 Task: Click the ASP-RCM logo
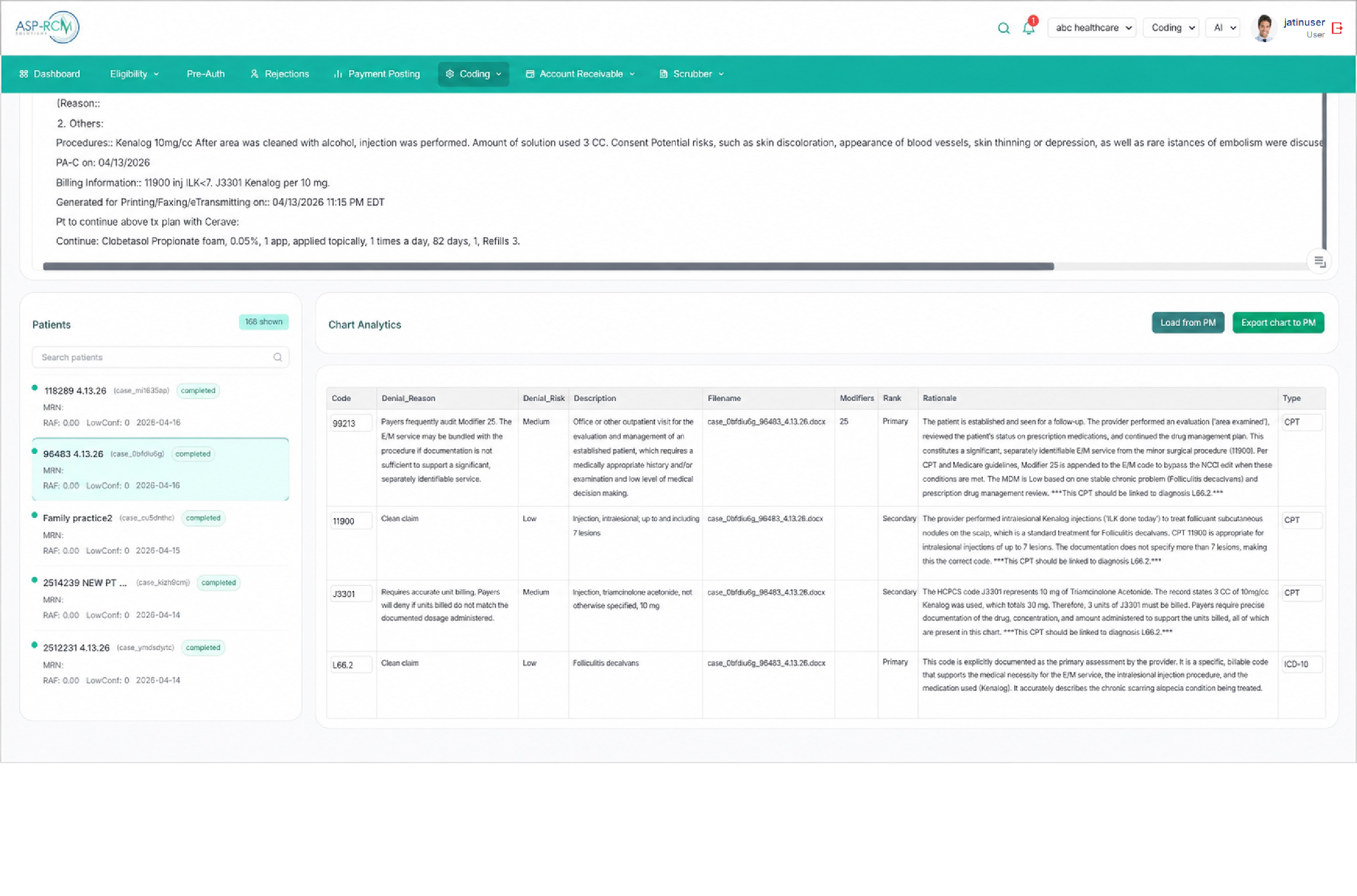point(48,27)
